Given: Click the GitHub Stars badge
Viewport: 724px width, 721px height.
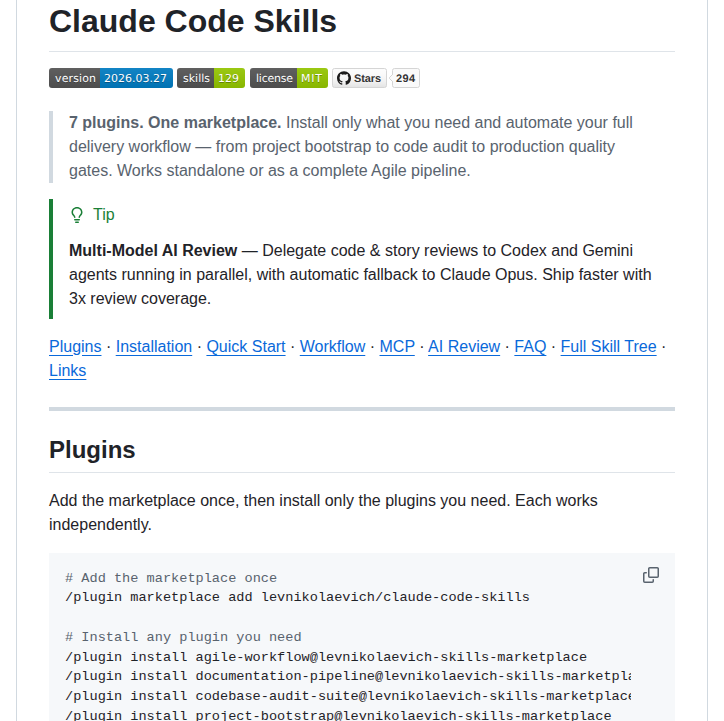Looking at the screenshot, I should point(359,78).
